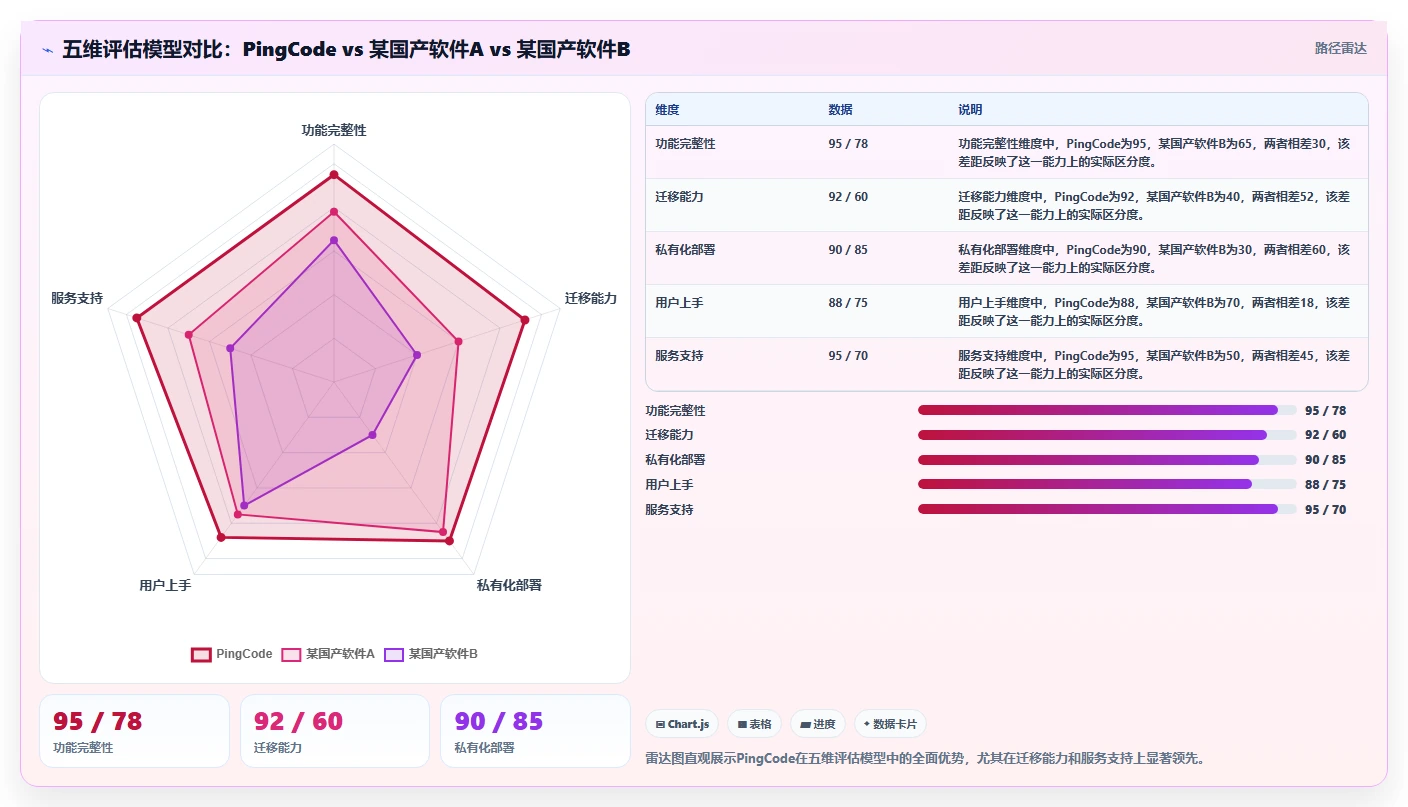Click the 迁移能力 axis label on radar
Screen dimensions: 1408x807
coord(591,298)
